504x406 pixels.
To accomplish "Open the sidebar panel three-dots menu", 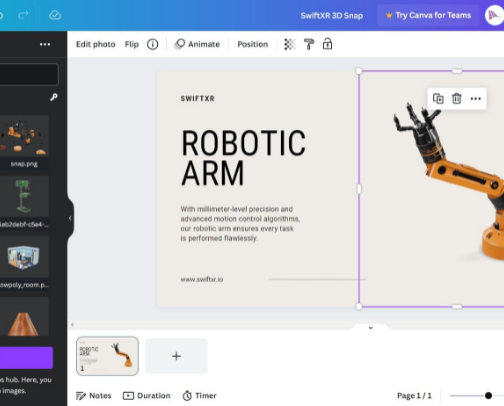I will tap(45, 44).
